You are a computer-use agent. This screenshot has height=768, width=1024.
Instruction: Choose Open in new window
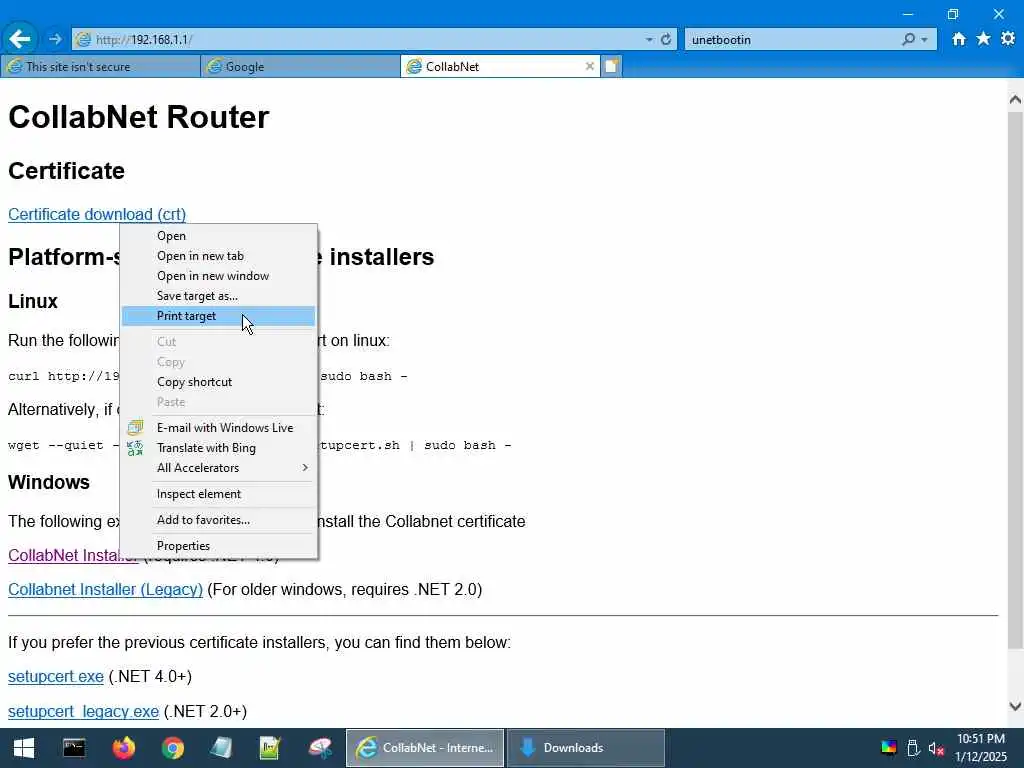pyautogui.click(x=218, y=276)
